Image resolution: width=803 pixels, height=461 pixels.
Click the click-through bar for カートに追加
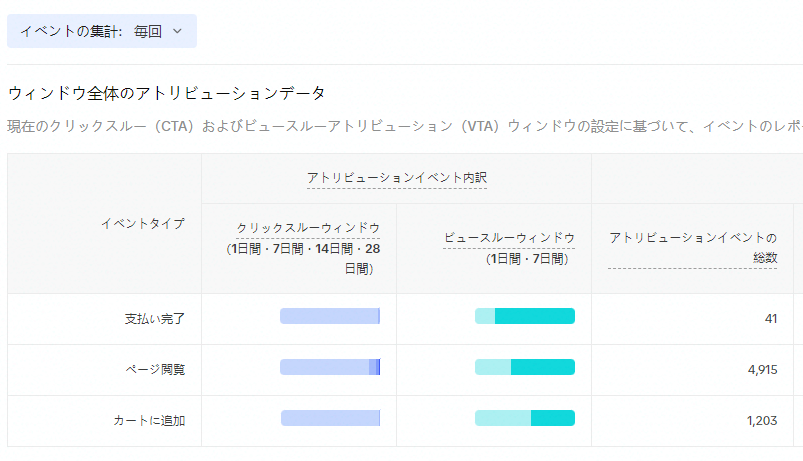[x=330, y=418]
